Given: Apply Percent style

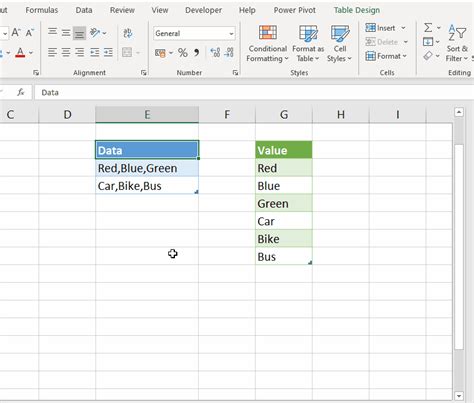Looking at the screenshot, I should click(x=183, y=53).
